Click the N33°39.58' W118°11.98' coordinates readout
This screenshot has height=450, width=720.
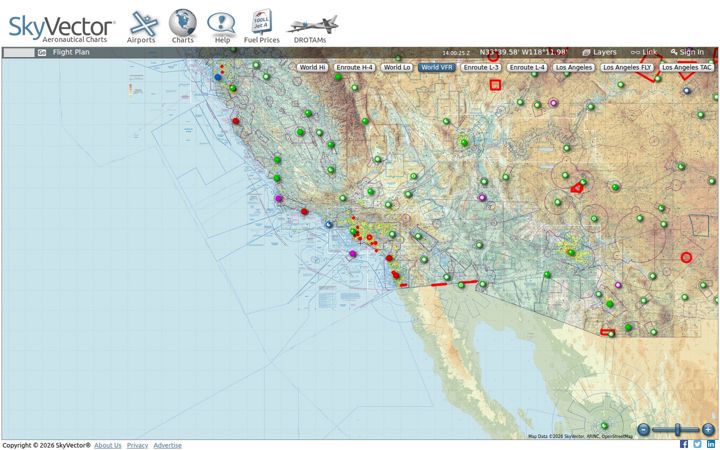click(x=523, y=52)
